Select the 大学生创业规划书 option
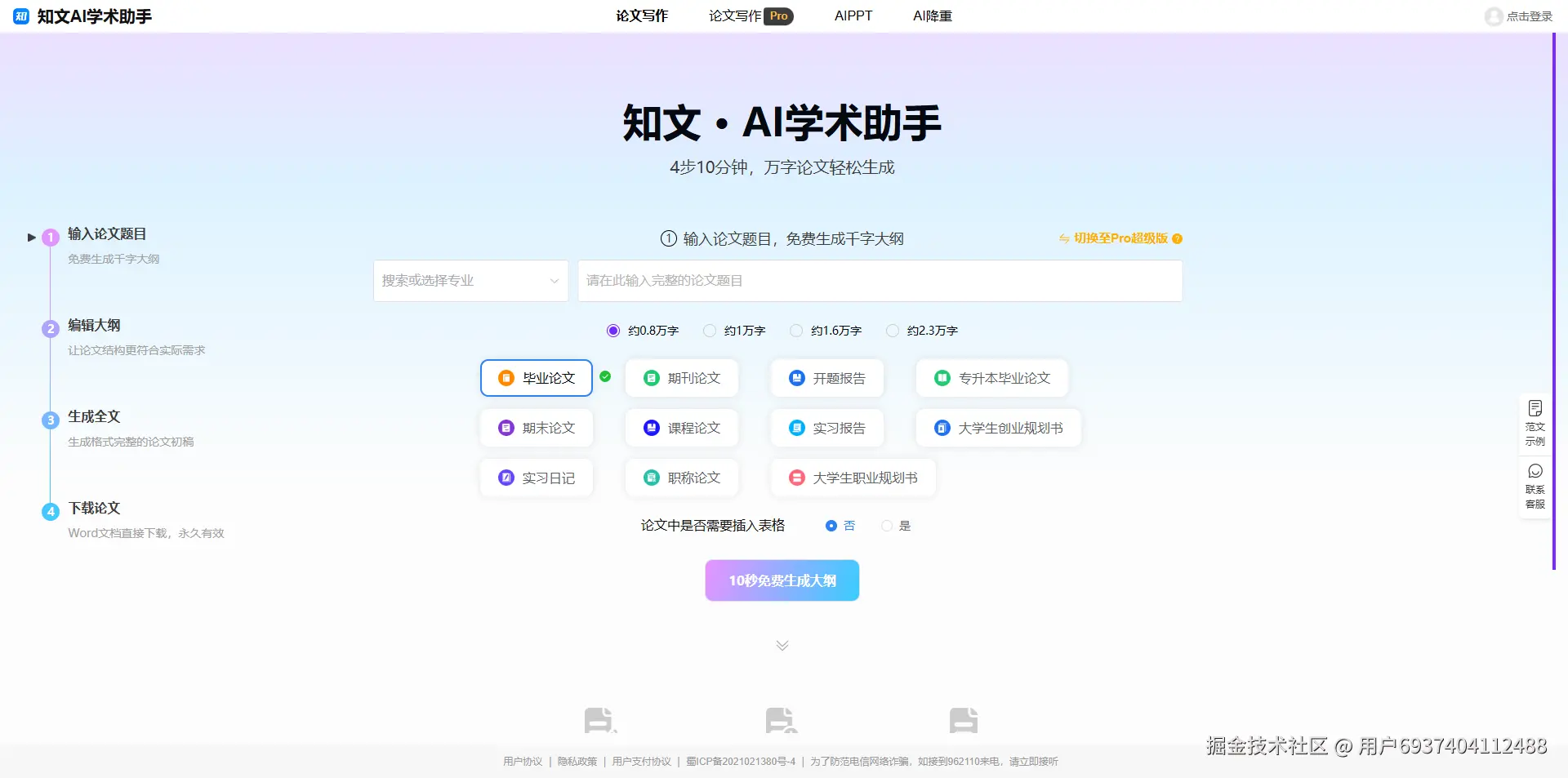 click(997, 428)
